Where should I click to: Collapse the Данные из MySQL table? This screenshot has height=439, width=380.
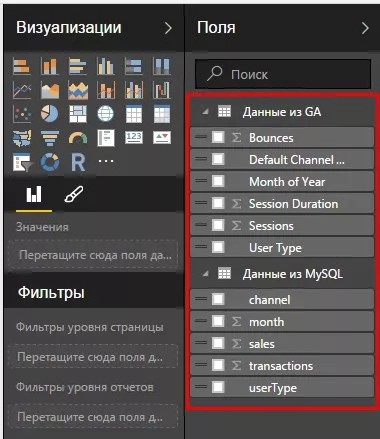205,274
